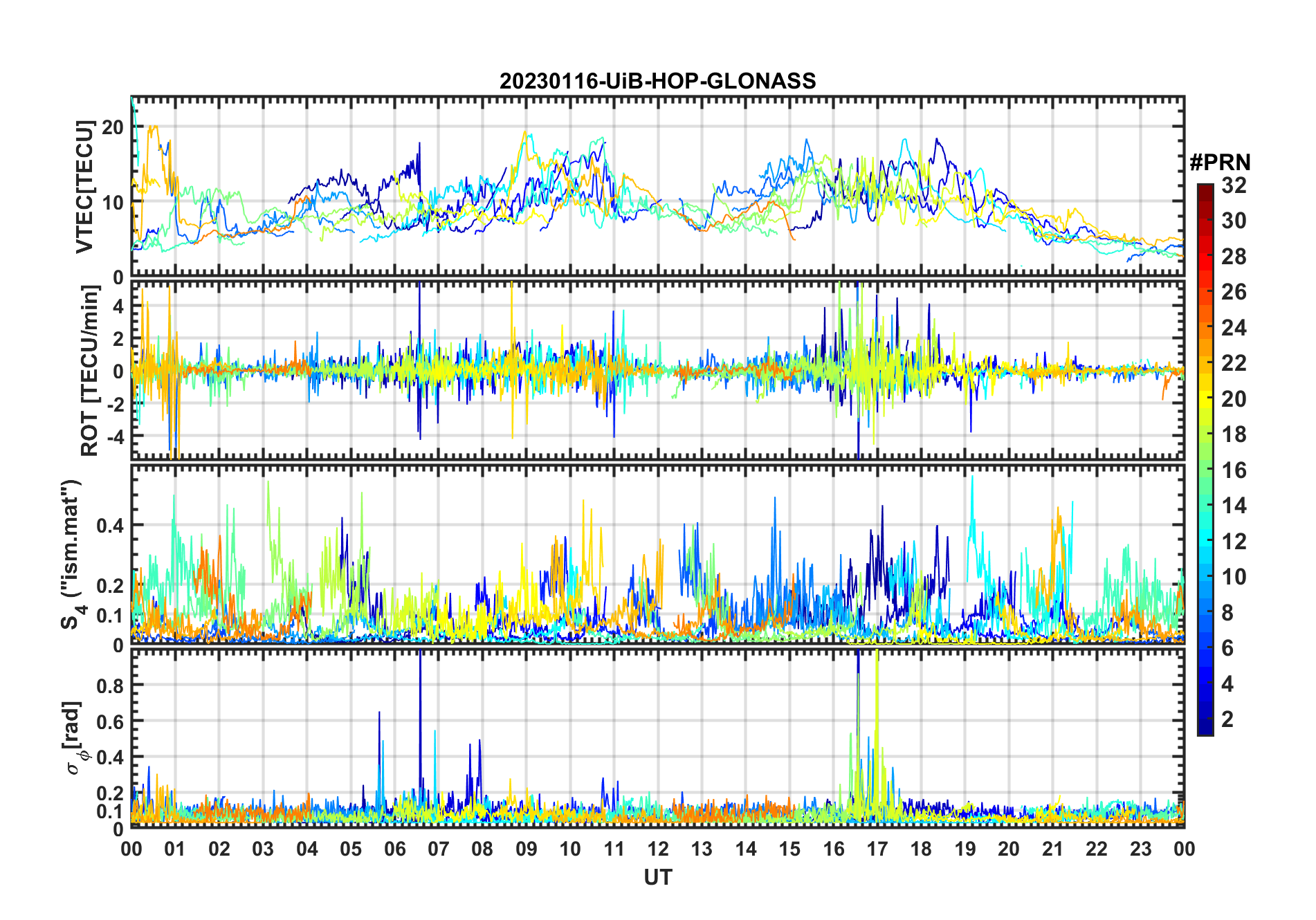The height and width of the screenshot is (920, 1316).
Task: Click x-axis tick label 06
Action: (395, 849)
